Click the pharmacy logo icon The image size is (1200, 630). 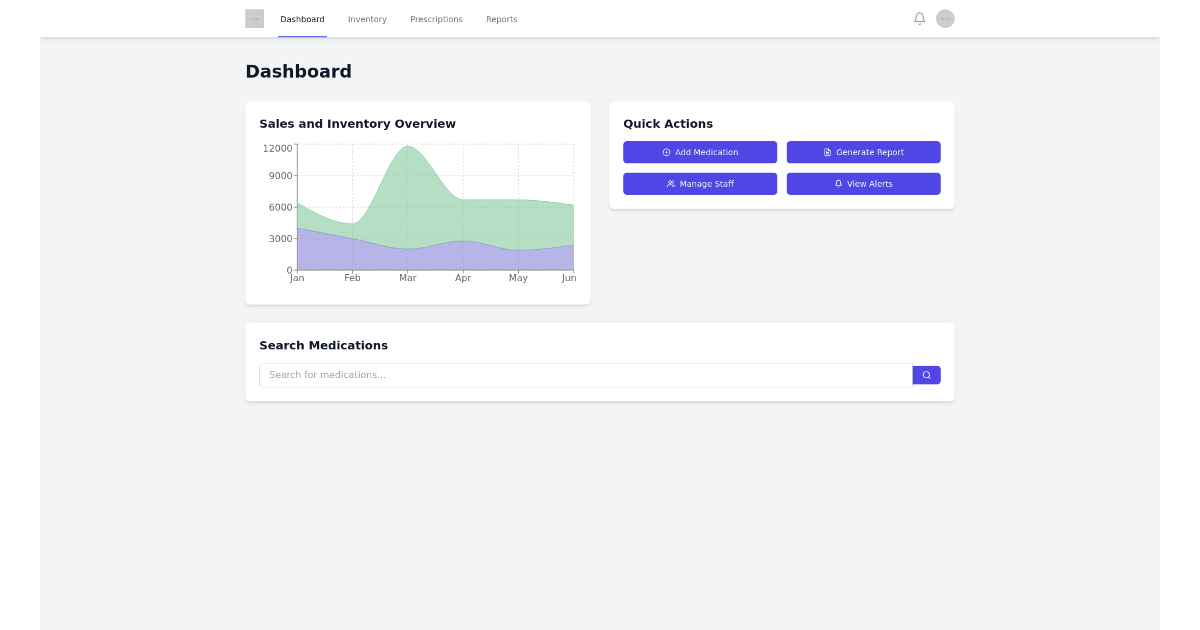coord(254,18)
